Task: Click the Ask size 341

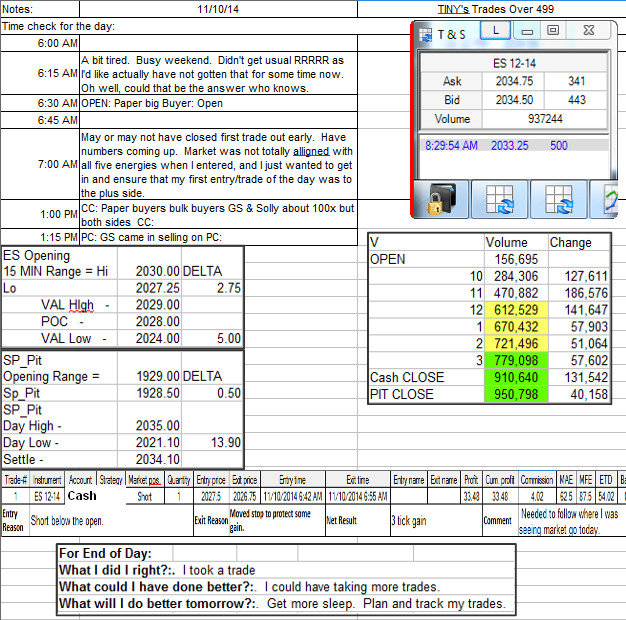Action: [576, 81]
